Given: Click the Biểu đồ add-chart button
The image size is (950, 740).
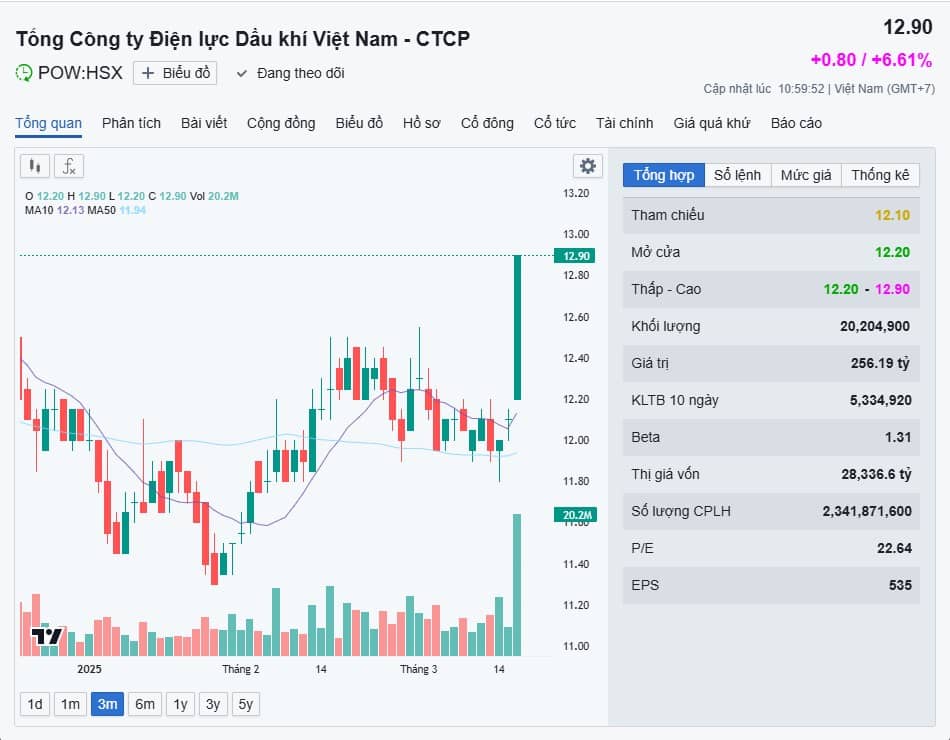Looking at the screenshot, I should coord(175,72).
